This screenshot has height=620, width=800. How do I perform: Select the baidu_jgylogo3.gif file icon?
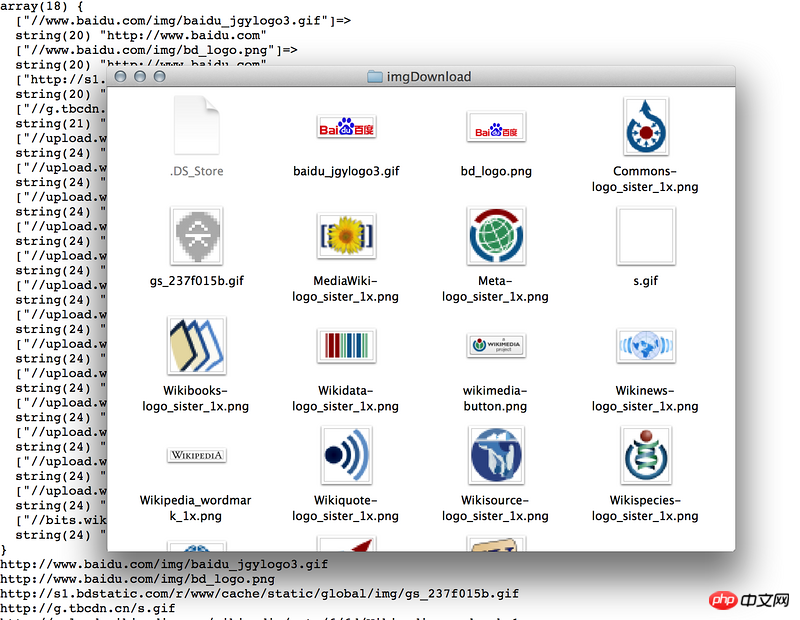click(346, 127)
